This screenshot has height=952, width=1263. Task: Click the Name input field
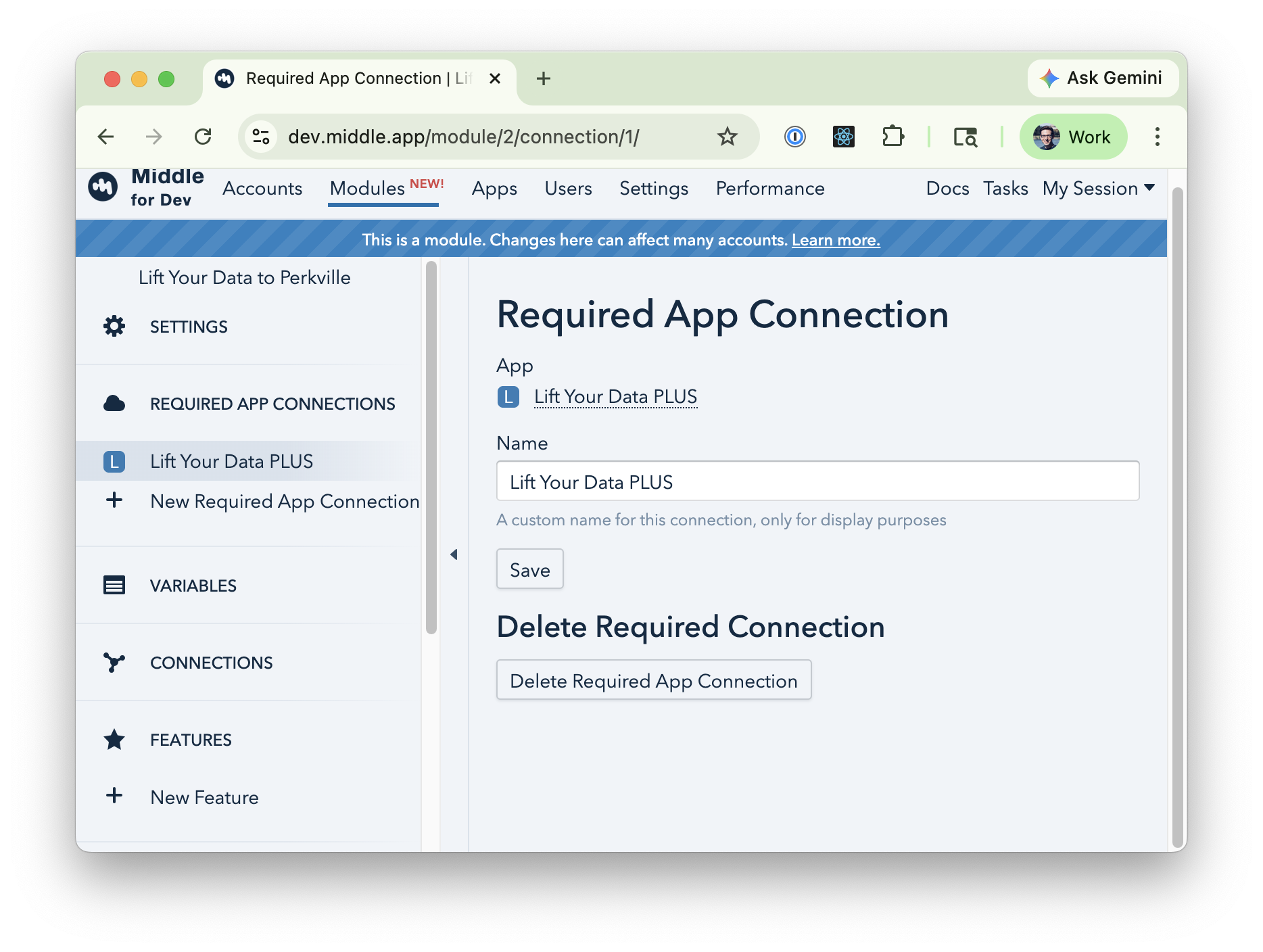click(x=817, y=481)
